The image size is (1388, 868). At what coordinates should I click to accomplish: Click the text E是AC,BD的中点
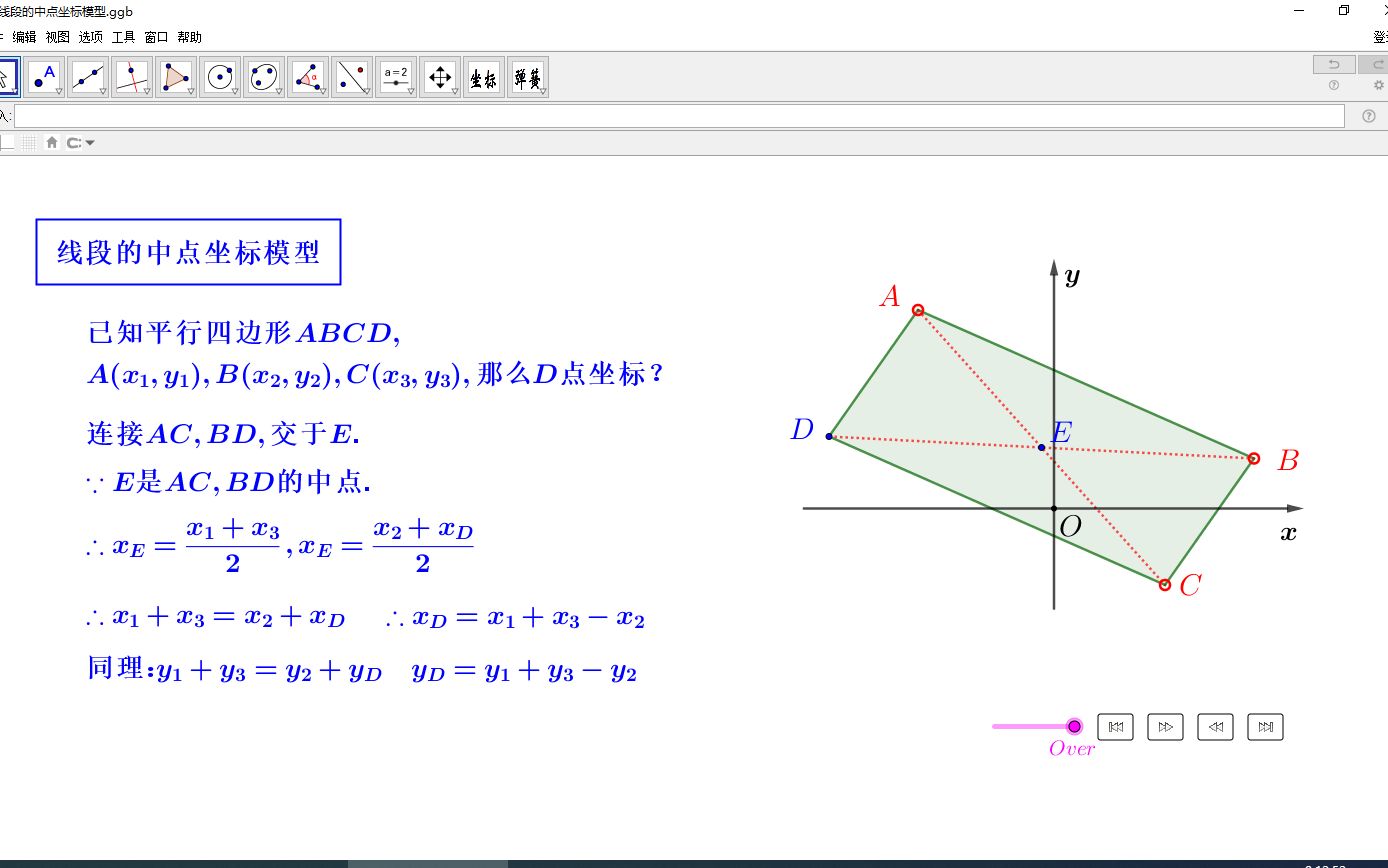242,482
